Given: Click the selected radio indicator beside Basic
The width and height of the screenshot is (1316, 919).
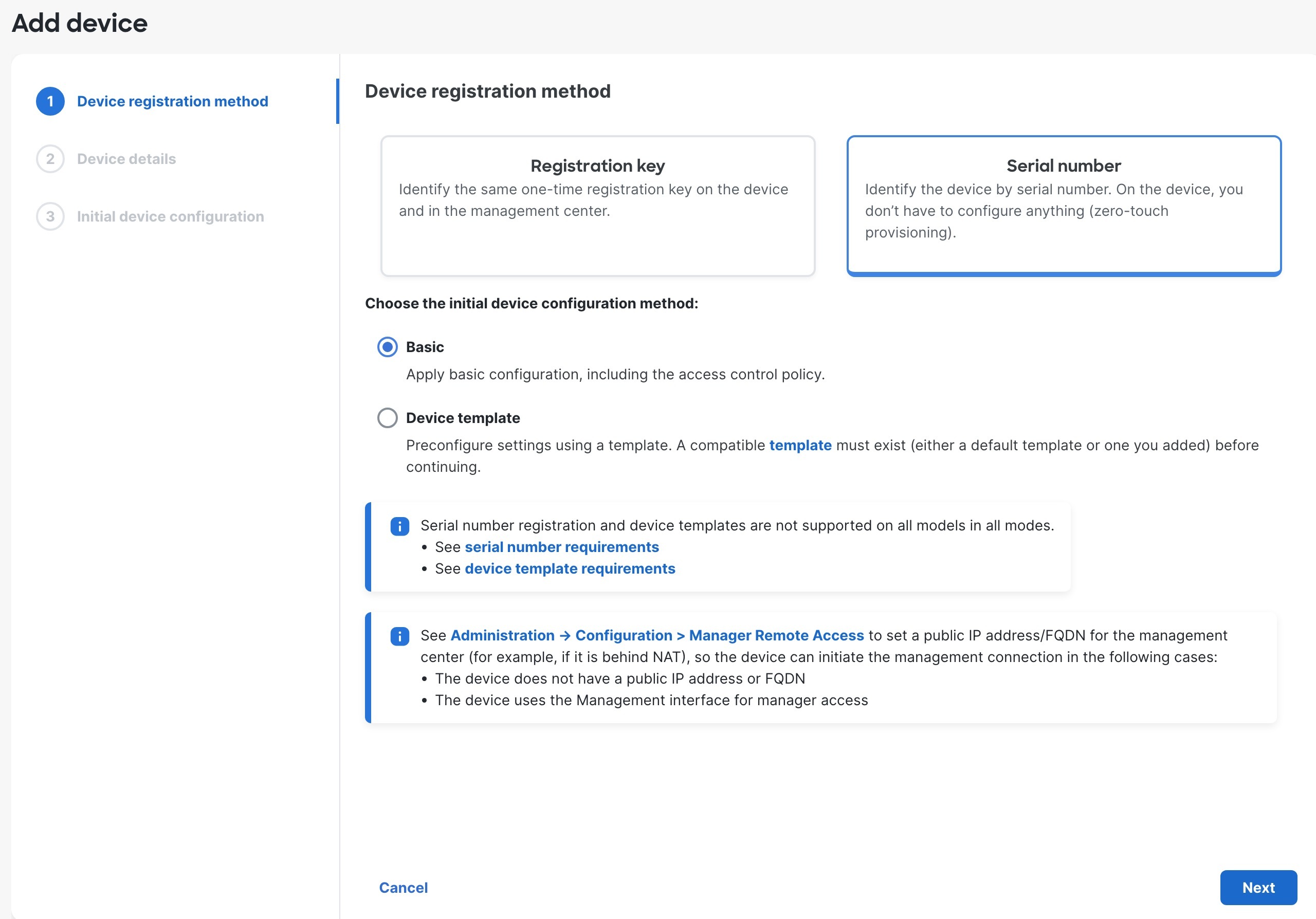Looking at the screenshot, I should 388,346.
